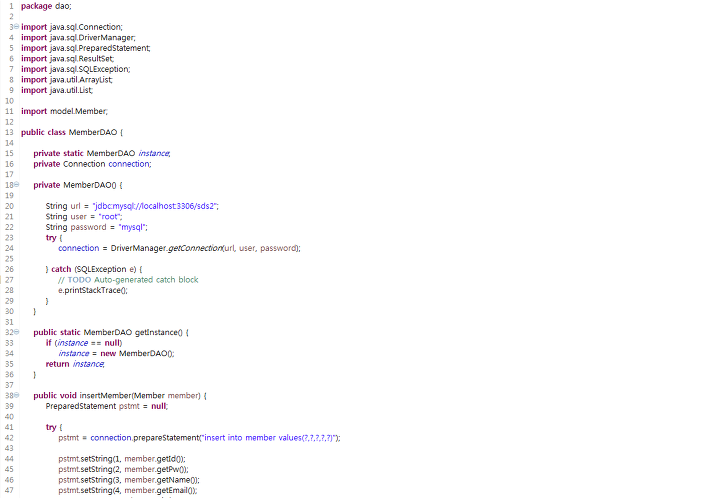
Task: Click 'if (instance == null)' condition
Action: click(x=84, y=343)
